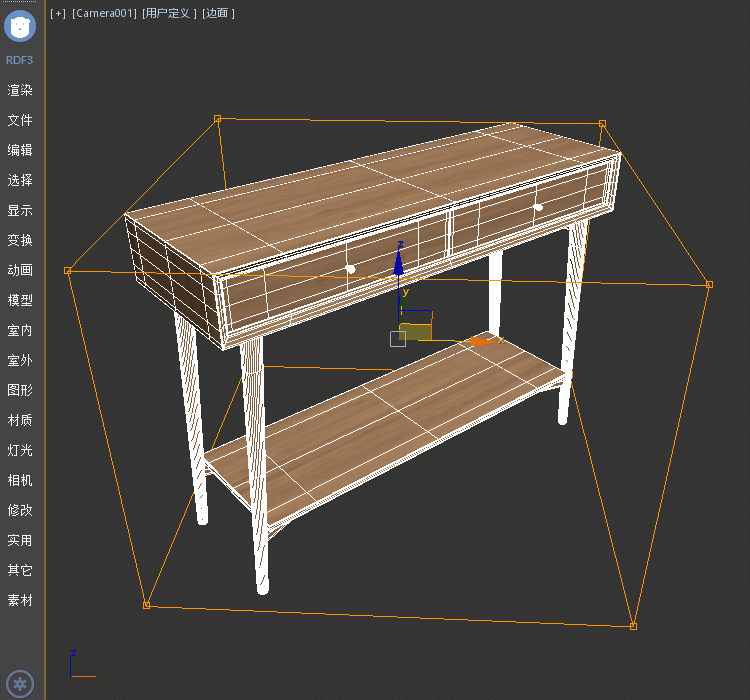Open the 渲染 menu in the sidebar
This screenshot has height=700, width=750.
pos(20,90)
